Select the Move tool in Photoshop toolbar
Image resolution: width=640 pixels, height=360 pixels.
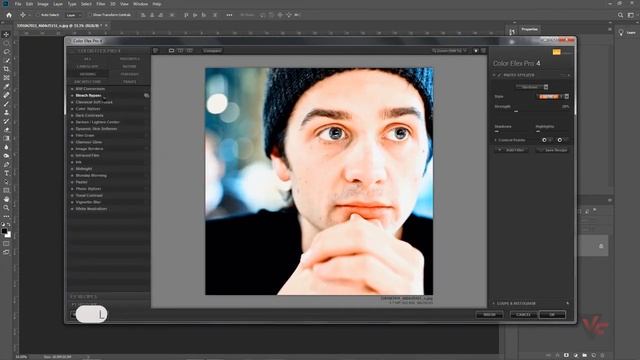tap(6, 35)
